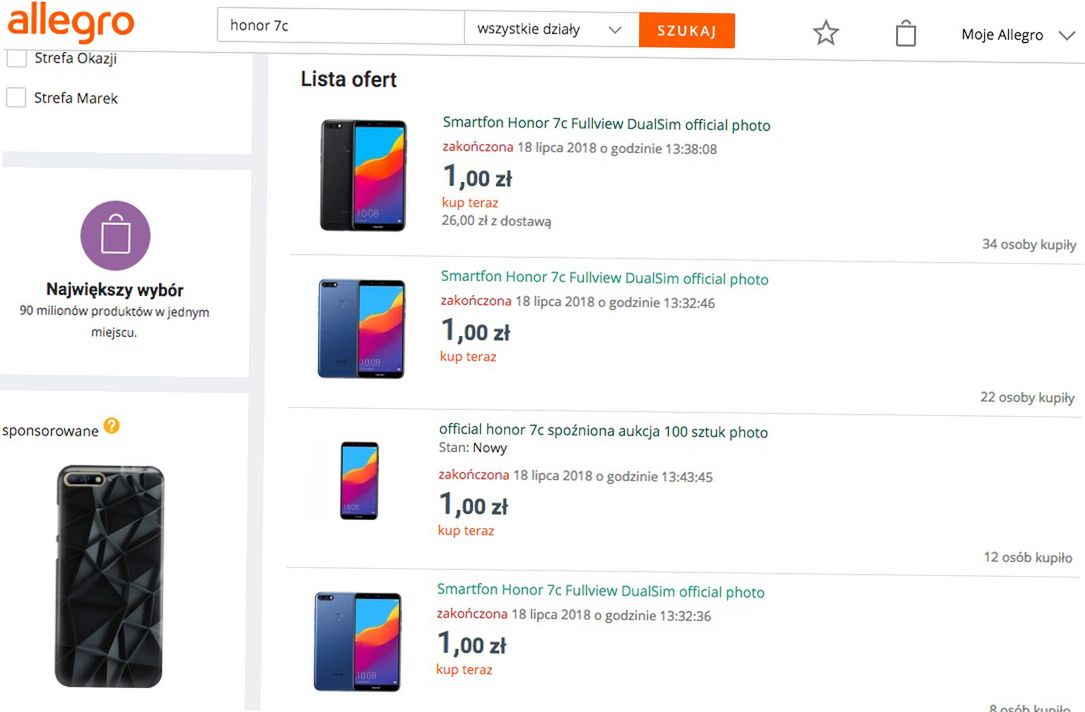
Task: Open the 'official honor 7c spóźniona aukcja' listing
Action: [604, 431]
